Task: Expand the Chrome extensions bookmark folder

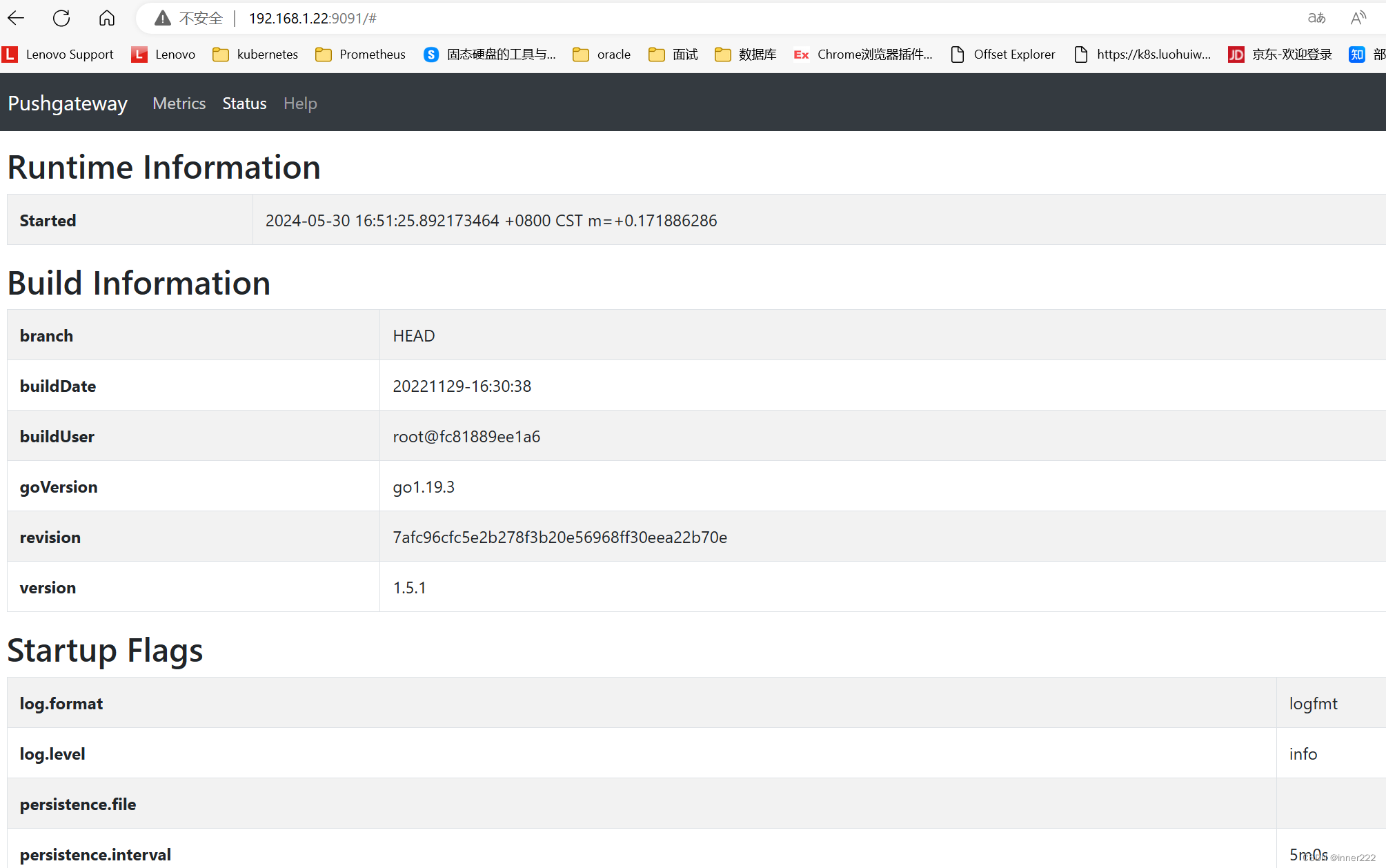Action: point(863,54)
